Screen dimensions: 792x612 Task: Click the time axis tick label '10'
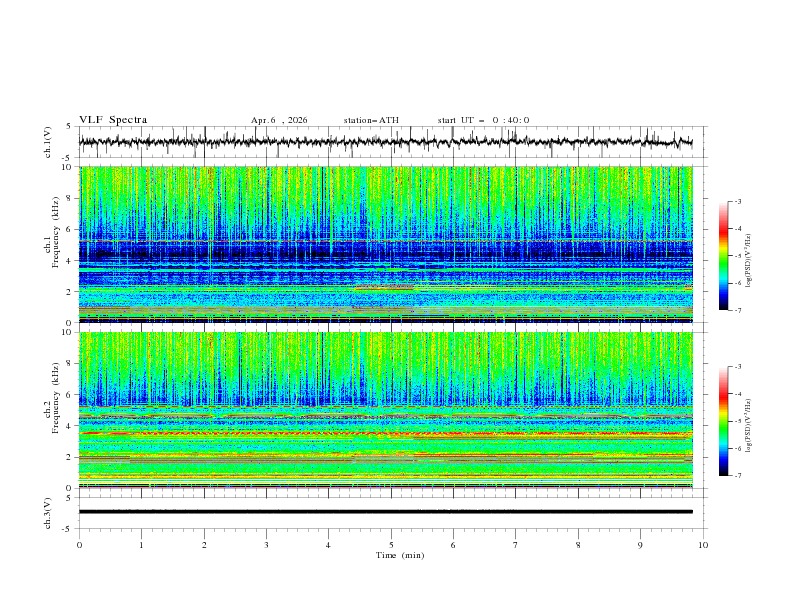pos(703,545)
